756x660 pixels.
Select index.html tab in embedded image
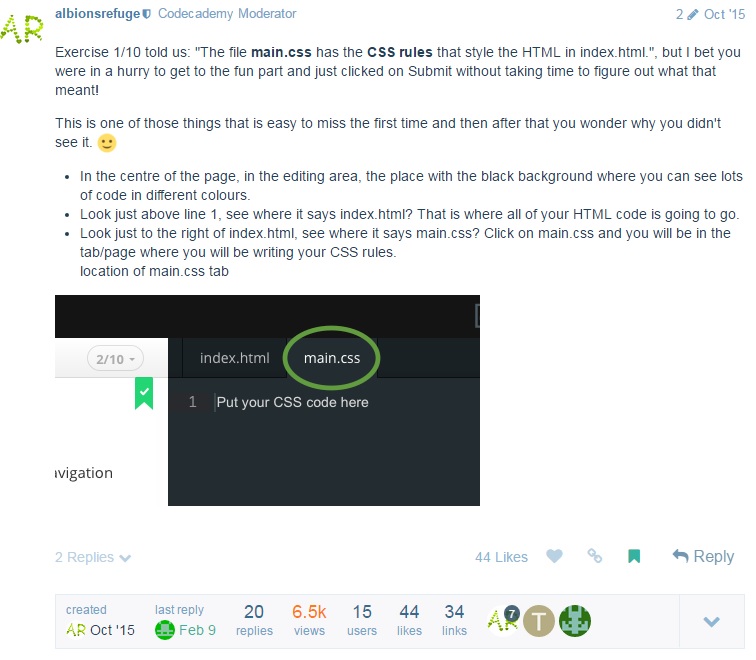coord(235,358)
